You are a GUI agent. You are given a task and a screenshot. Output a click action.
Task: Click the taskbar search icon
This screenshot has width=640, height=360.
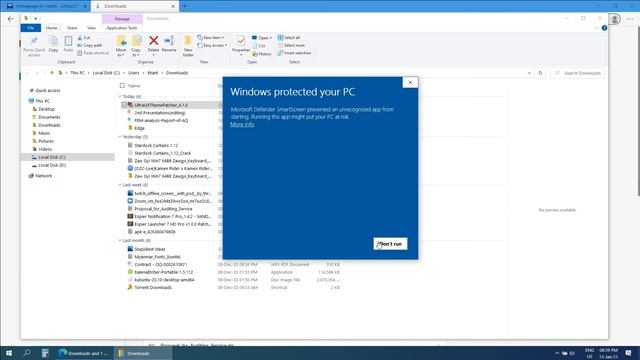point(27,353)
